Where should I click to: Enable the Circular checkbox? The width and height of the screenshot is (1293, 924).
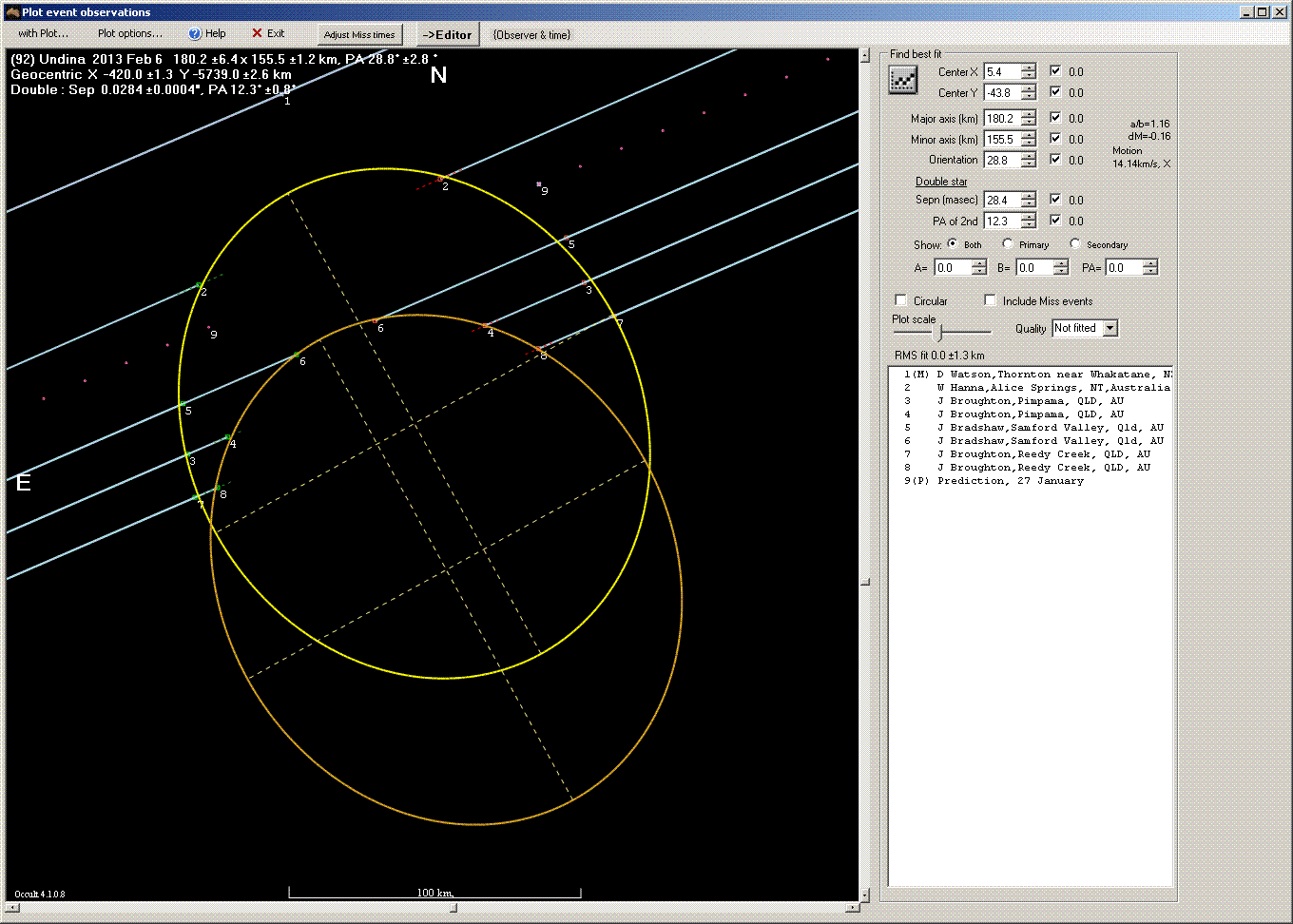(x=901, y=300)
